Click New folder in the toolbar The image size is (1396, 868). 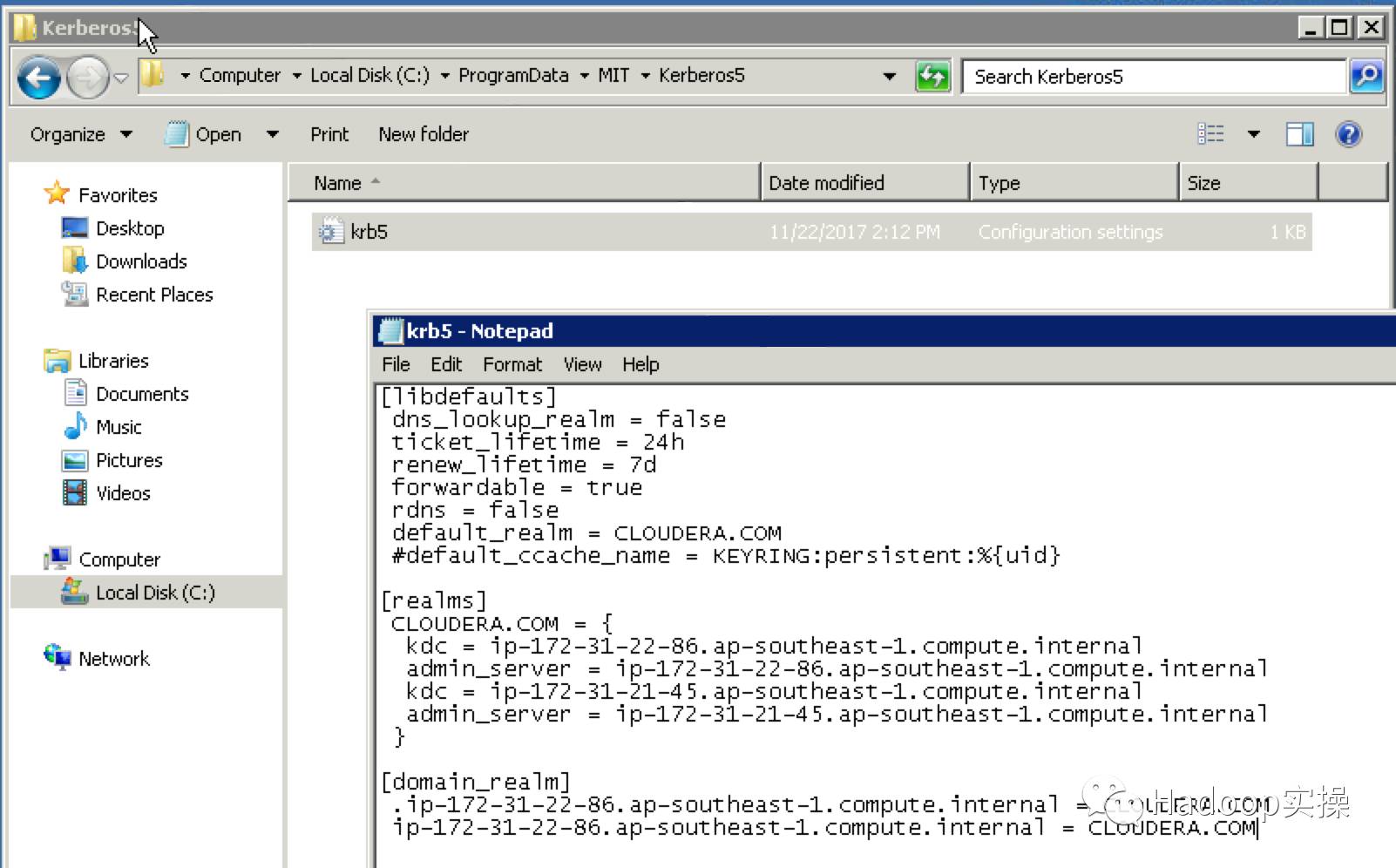(424, 134)
